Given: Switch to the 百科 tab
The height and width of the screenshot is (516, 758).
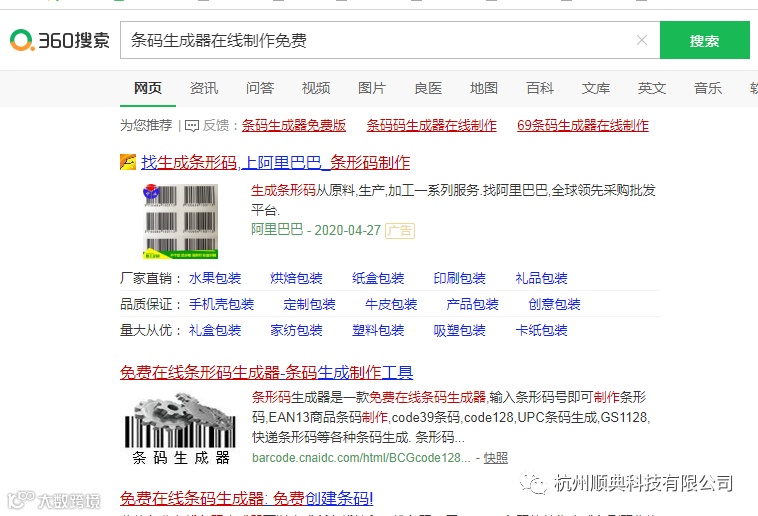Looking at the screenshot, I should 540,88.
